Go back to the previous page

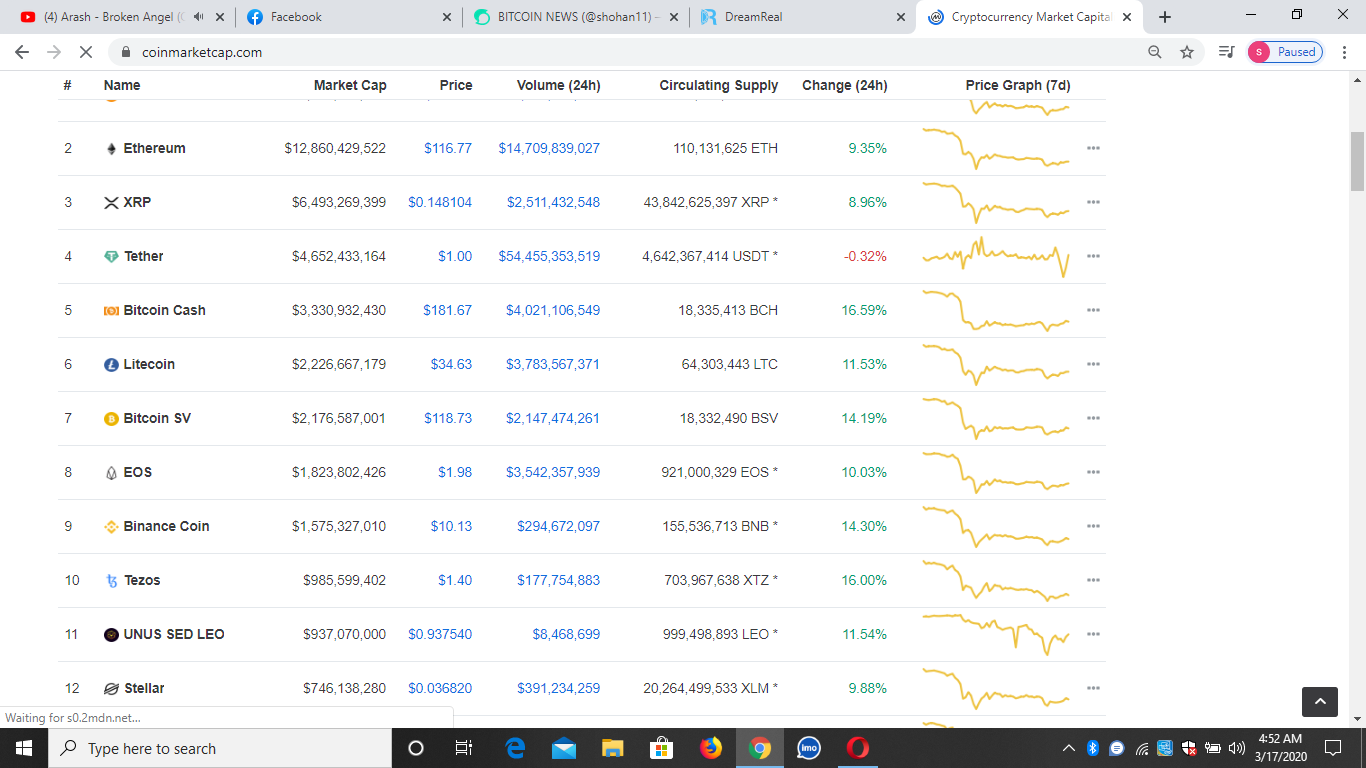(22, 52)
